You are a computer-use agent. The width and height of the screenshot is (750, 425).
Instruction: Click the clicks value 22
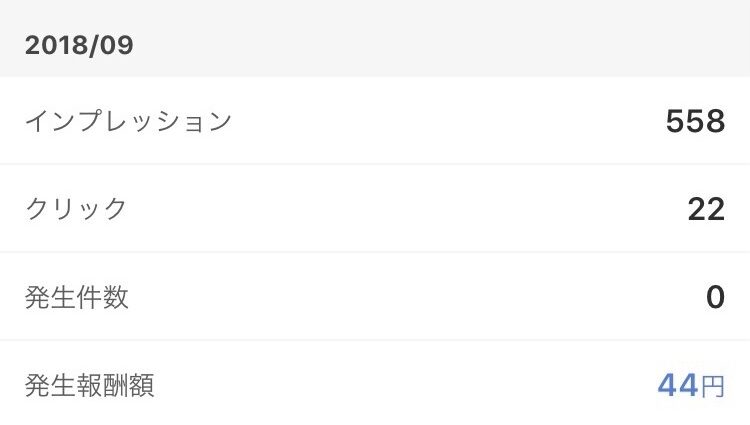[706, 210]
